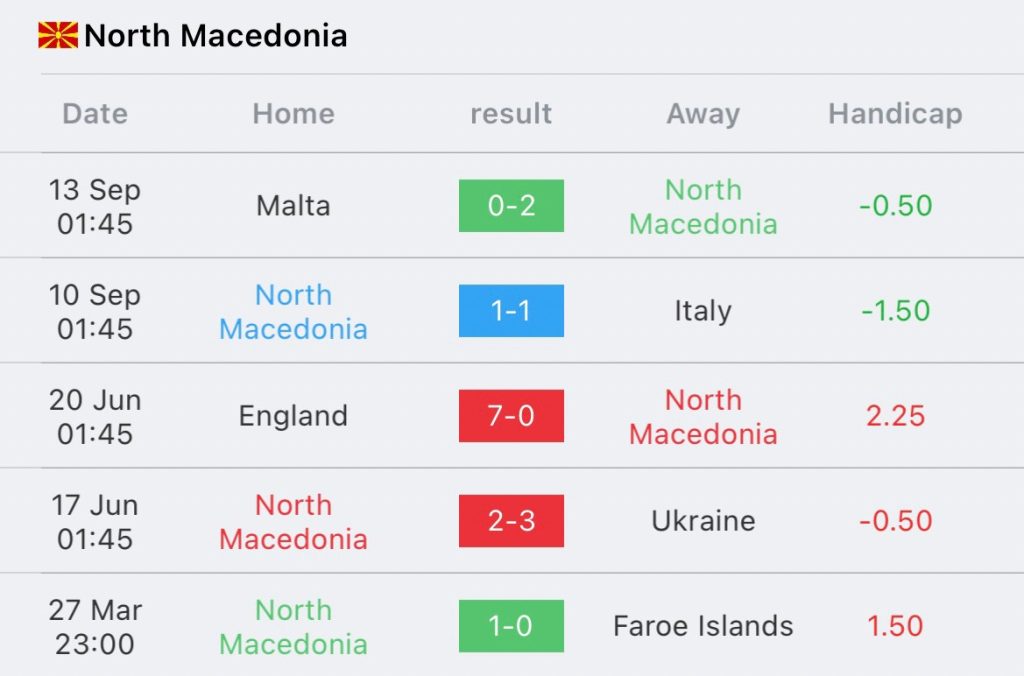Image resolution: width=1024 pixels, height=676 pixels.
Task: Select the Date column header
Action: pos(95,114)
